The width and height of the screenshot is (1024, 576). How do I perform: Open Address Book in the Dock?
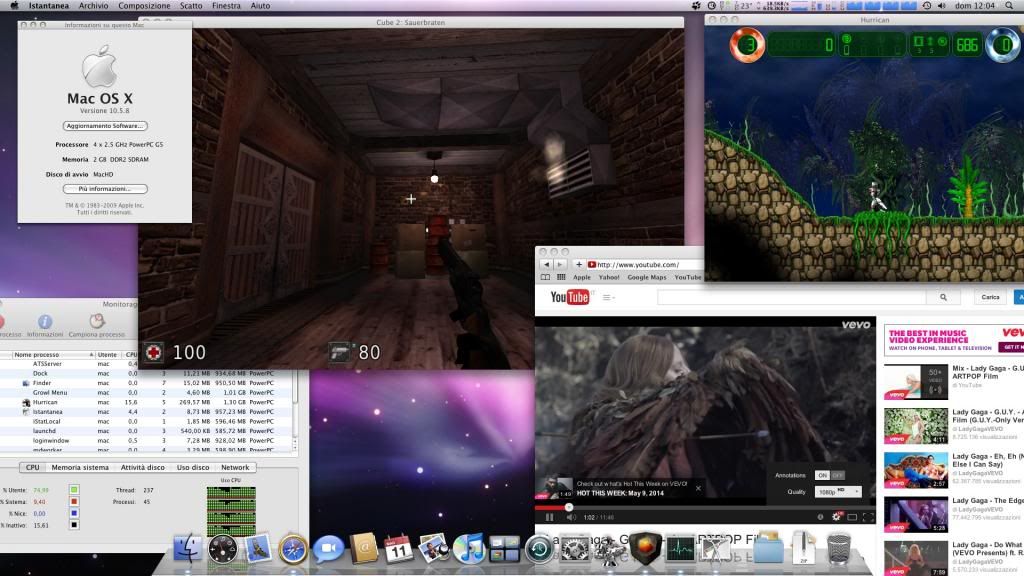[x=364, y=548]
